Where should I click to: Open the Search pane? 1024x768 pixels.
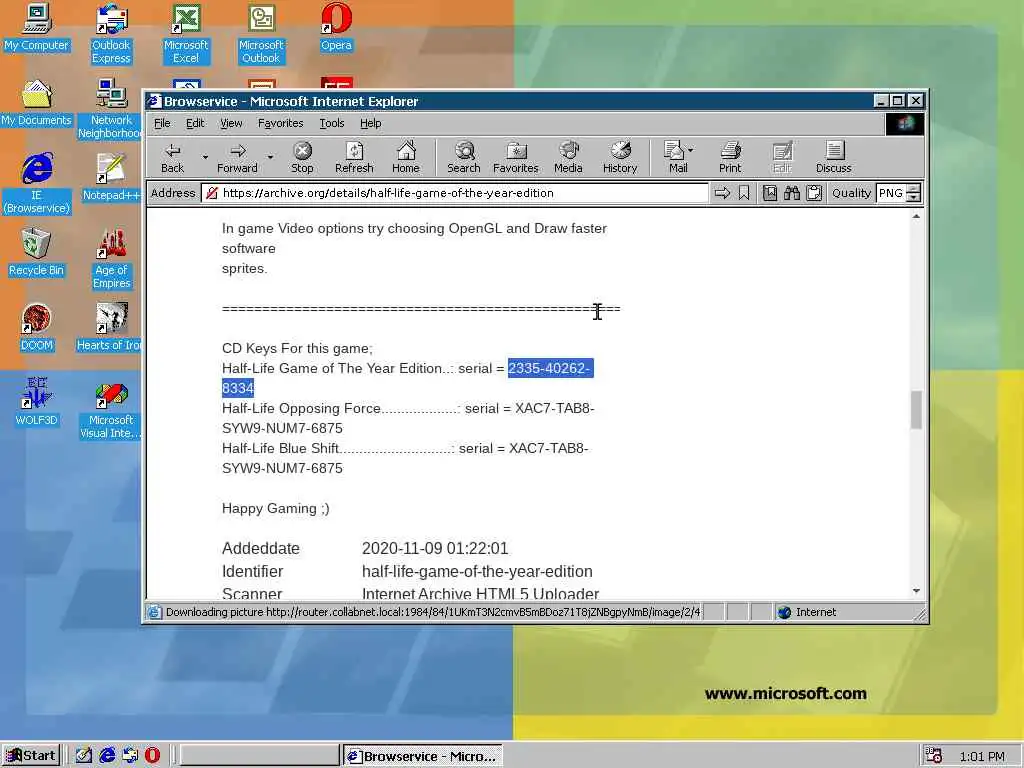click(x=464, y=158)
